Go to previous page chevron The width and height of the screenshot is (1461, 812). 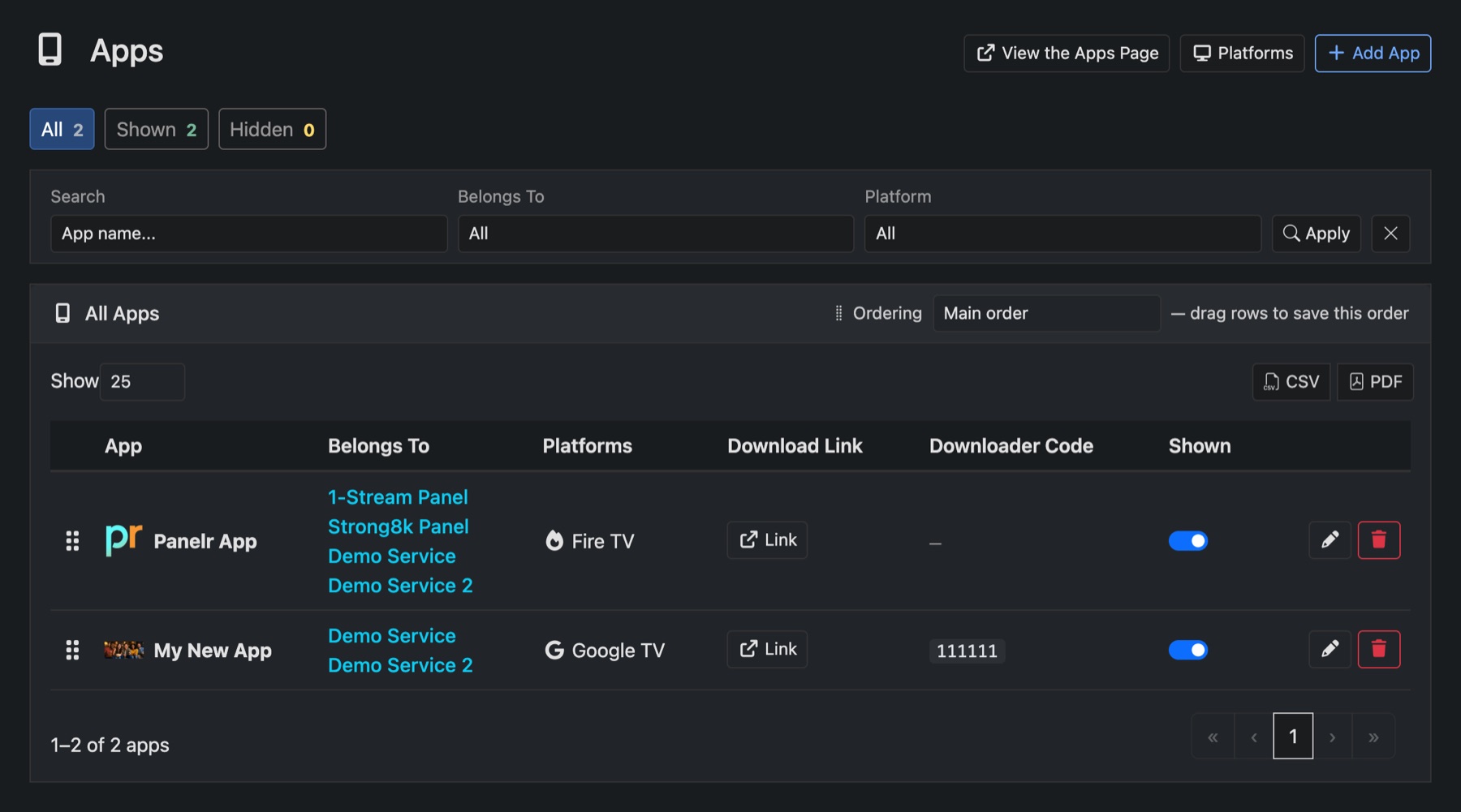point(1254,737)
